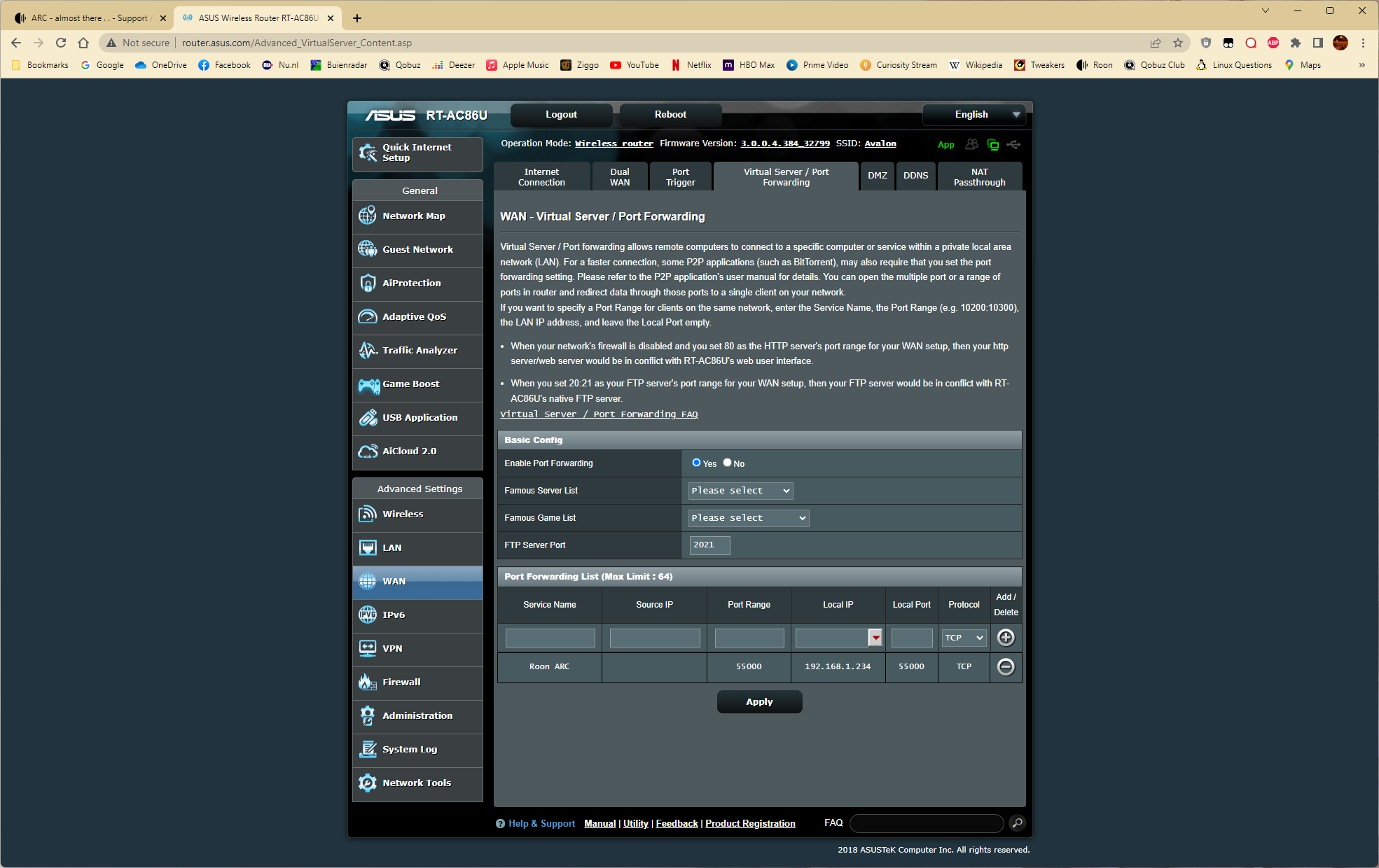The image size is (1379, 868).
Task: Open Traffic Analyzer page
Action: (x=417, y=351)
